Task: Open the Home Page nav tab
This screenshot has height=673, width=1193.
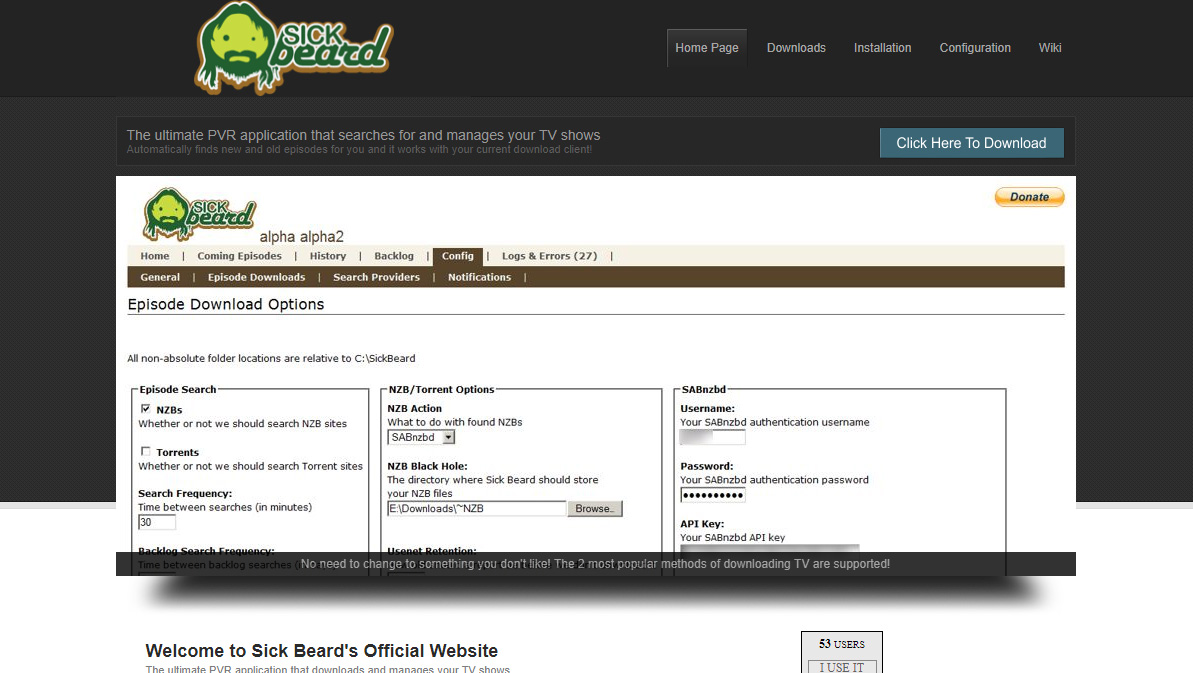Action: pyautogui.click(x=707, y=48)
